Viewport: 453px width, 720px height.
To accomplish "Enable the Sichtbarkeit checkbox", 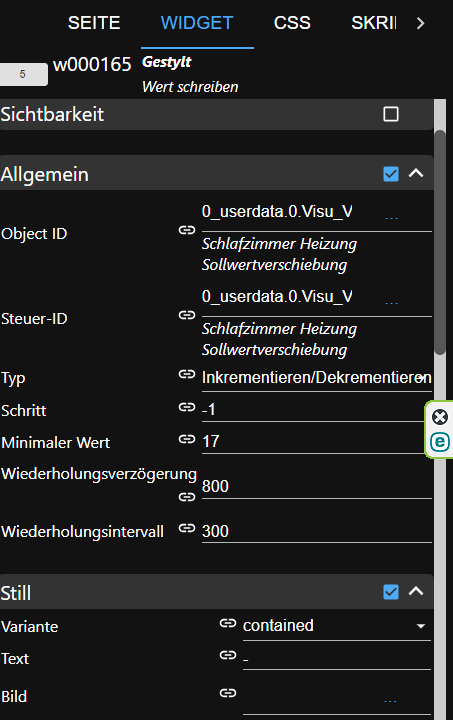I will click(391, 114).
